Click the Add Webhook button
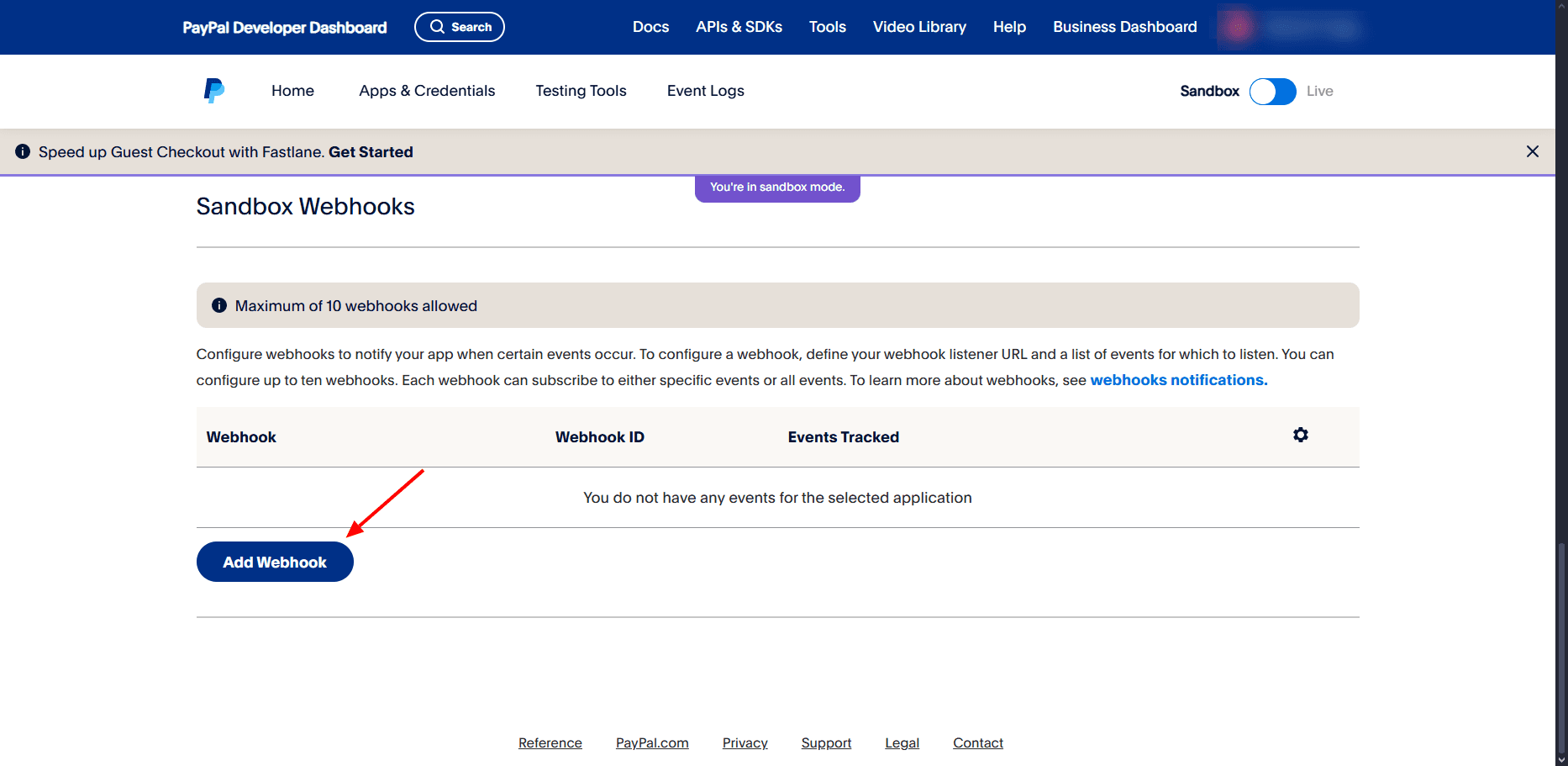 274,561
